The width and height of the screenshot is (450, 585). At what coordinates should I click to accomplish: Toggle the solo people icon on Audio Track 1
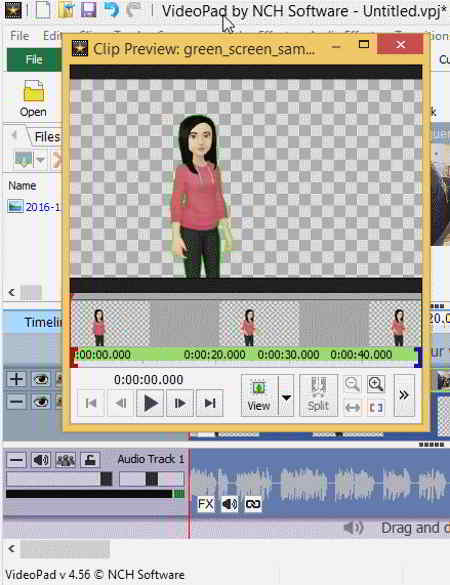(65, 460)
